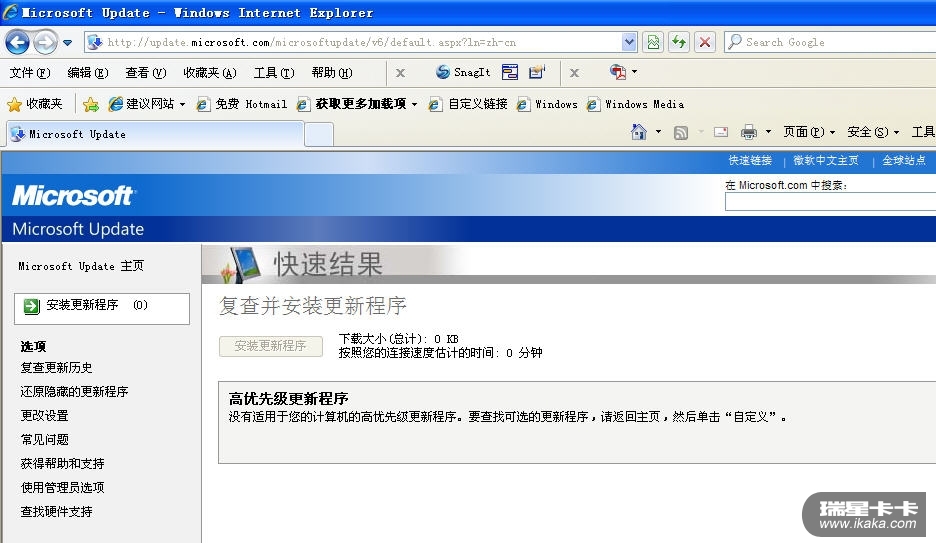
Task: Click the address bar URL field
Action: [x=361, y=42]
